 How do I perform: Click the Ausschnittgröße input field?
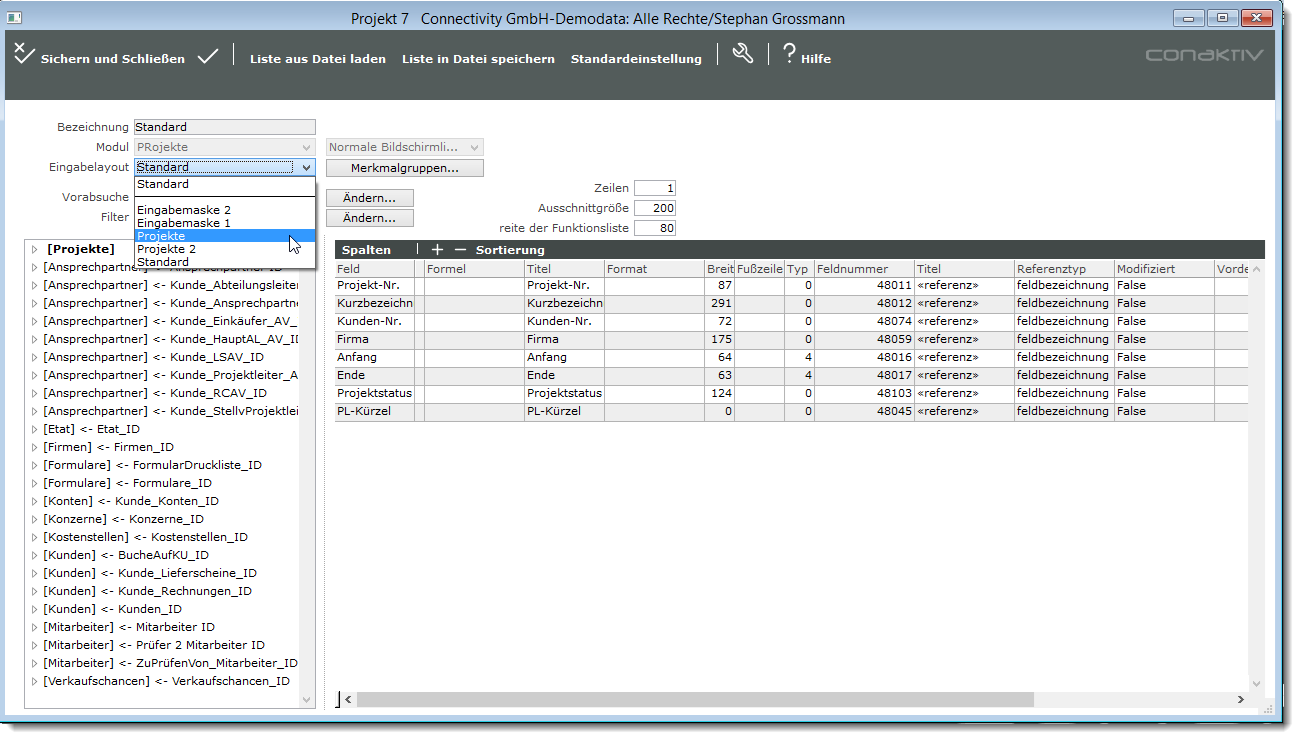(x=655, y=208)
